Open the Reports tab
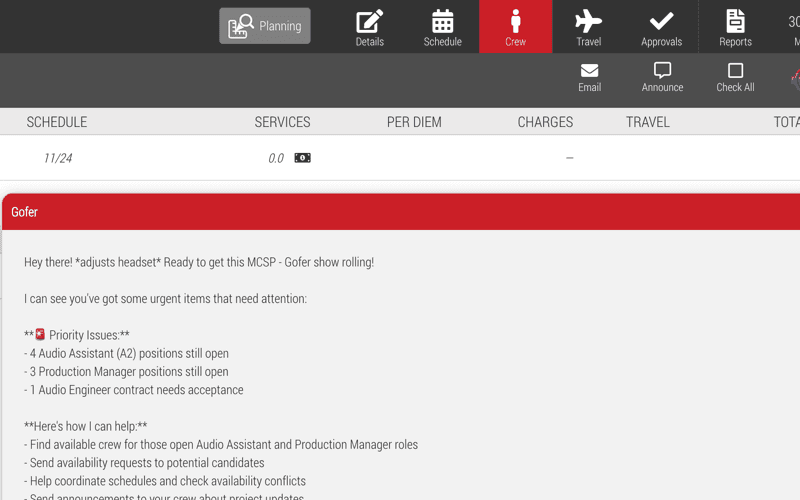 click(x=735, y=27)
